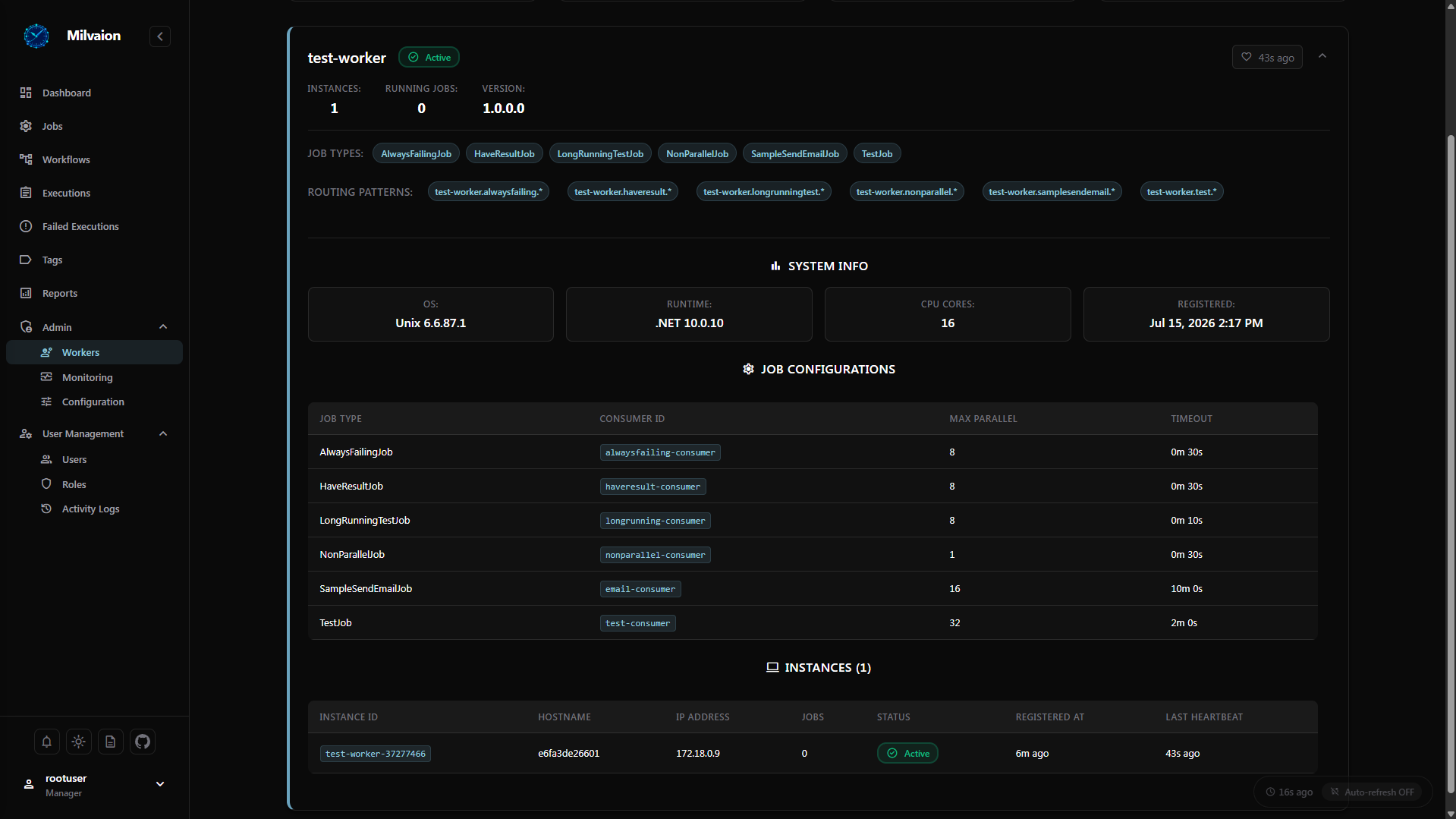Click the instance's Active status badge

(907, 754)
